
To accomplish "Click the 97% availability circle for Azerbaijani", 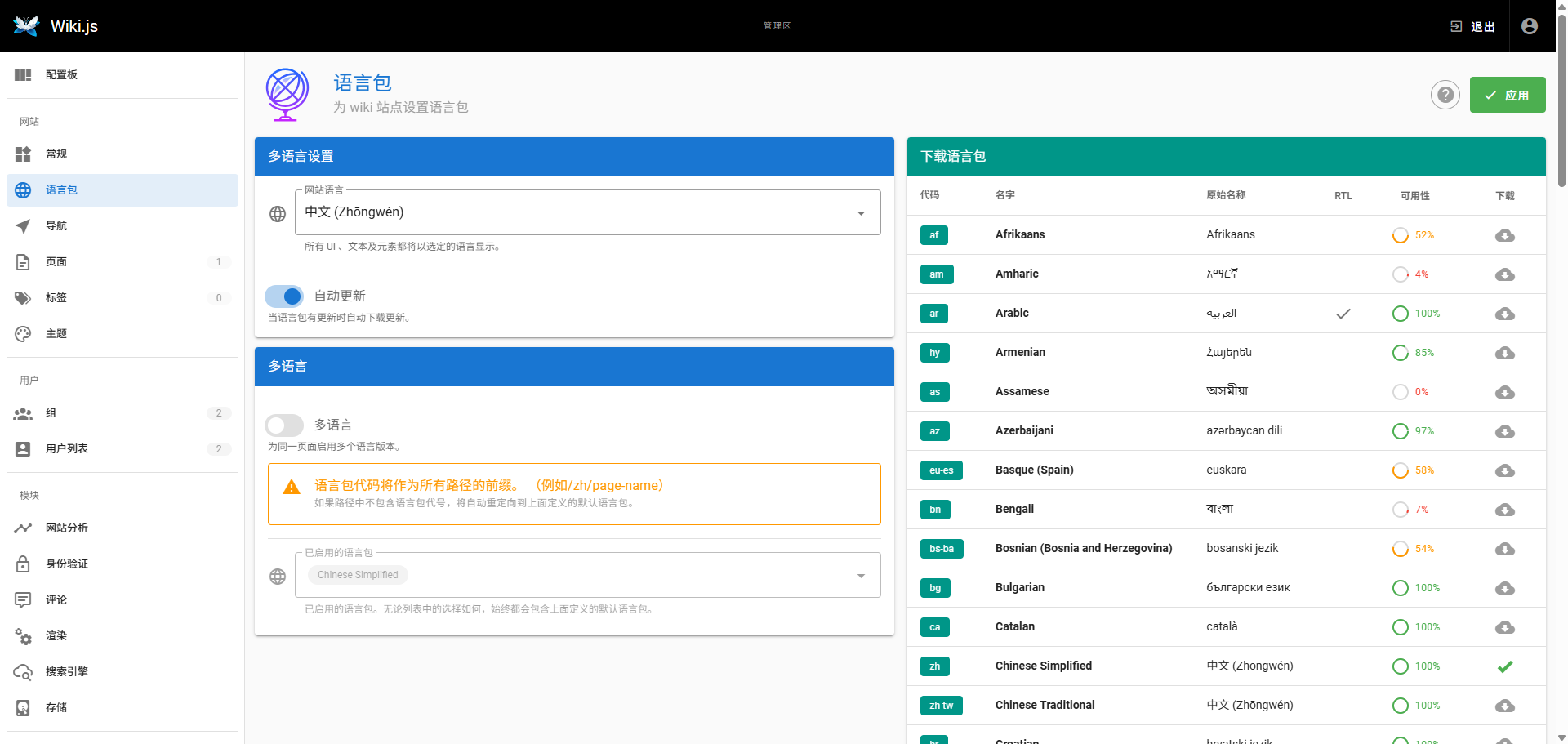I will tap(1401, 431).
